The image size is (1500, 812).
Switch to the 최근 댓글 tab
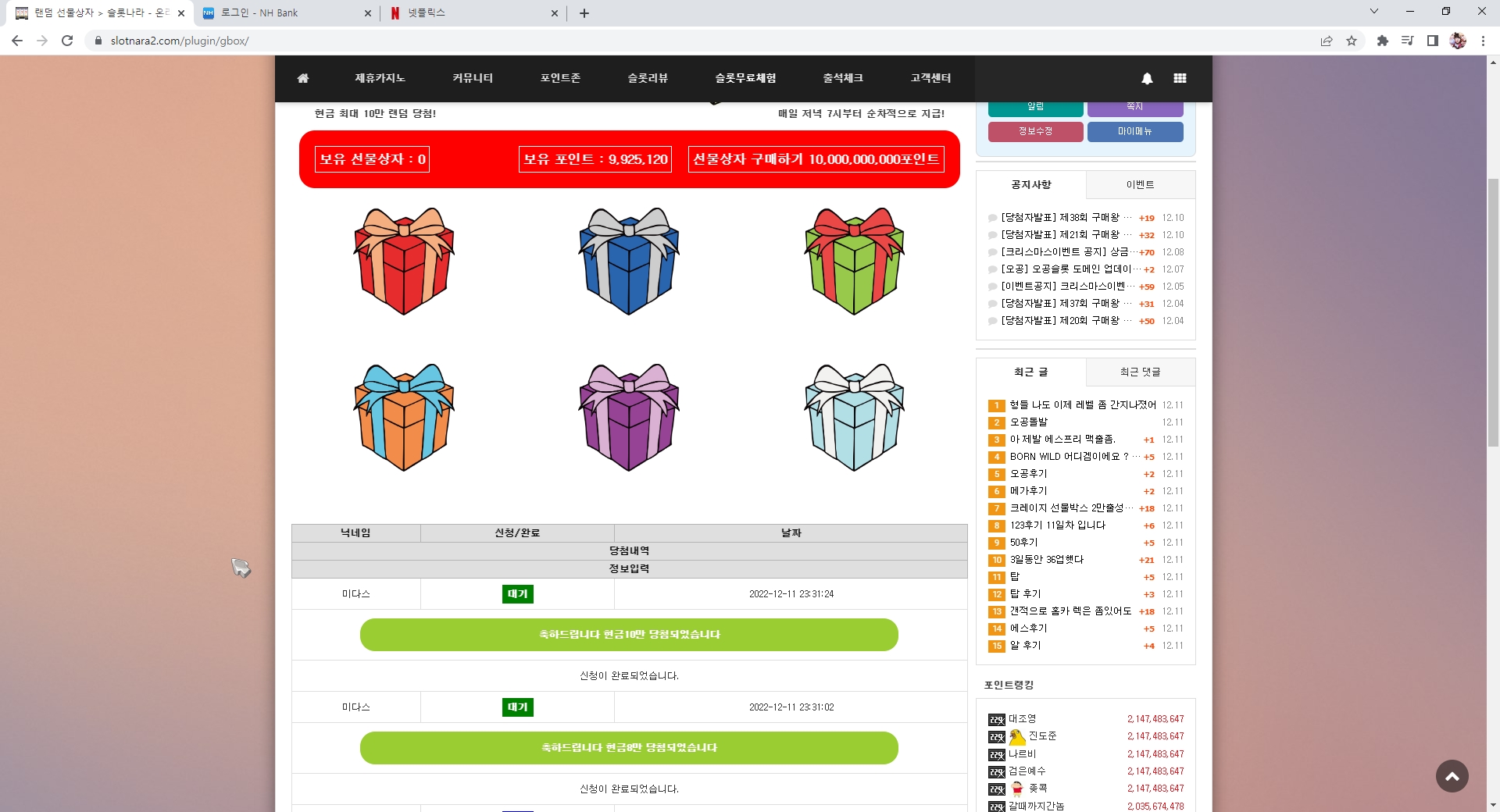(1140, 372)
